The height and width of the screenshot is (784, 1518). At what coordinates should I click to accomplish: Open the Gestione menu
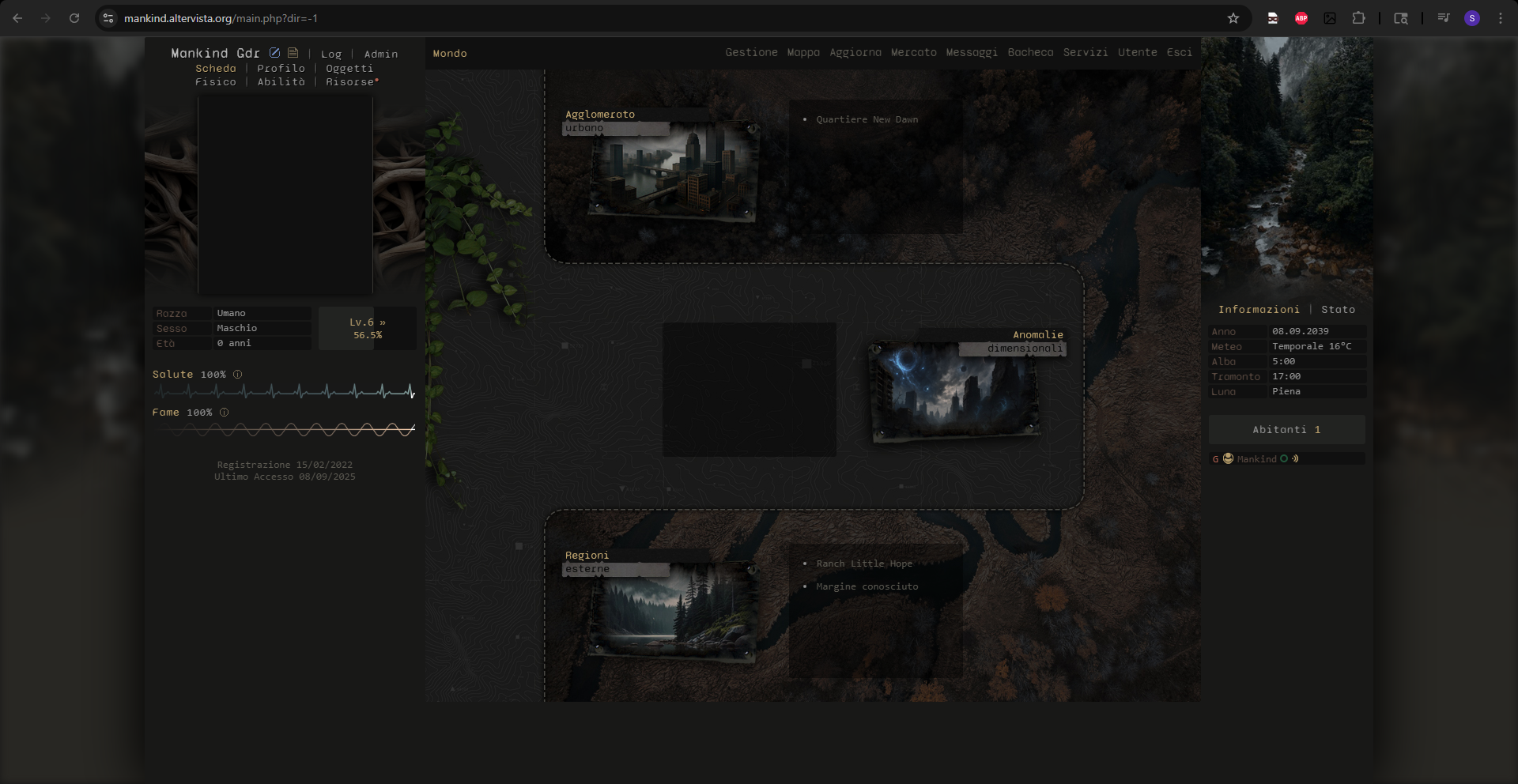(751, 53)
